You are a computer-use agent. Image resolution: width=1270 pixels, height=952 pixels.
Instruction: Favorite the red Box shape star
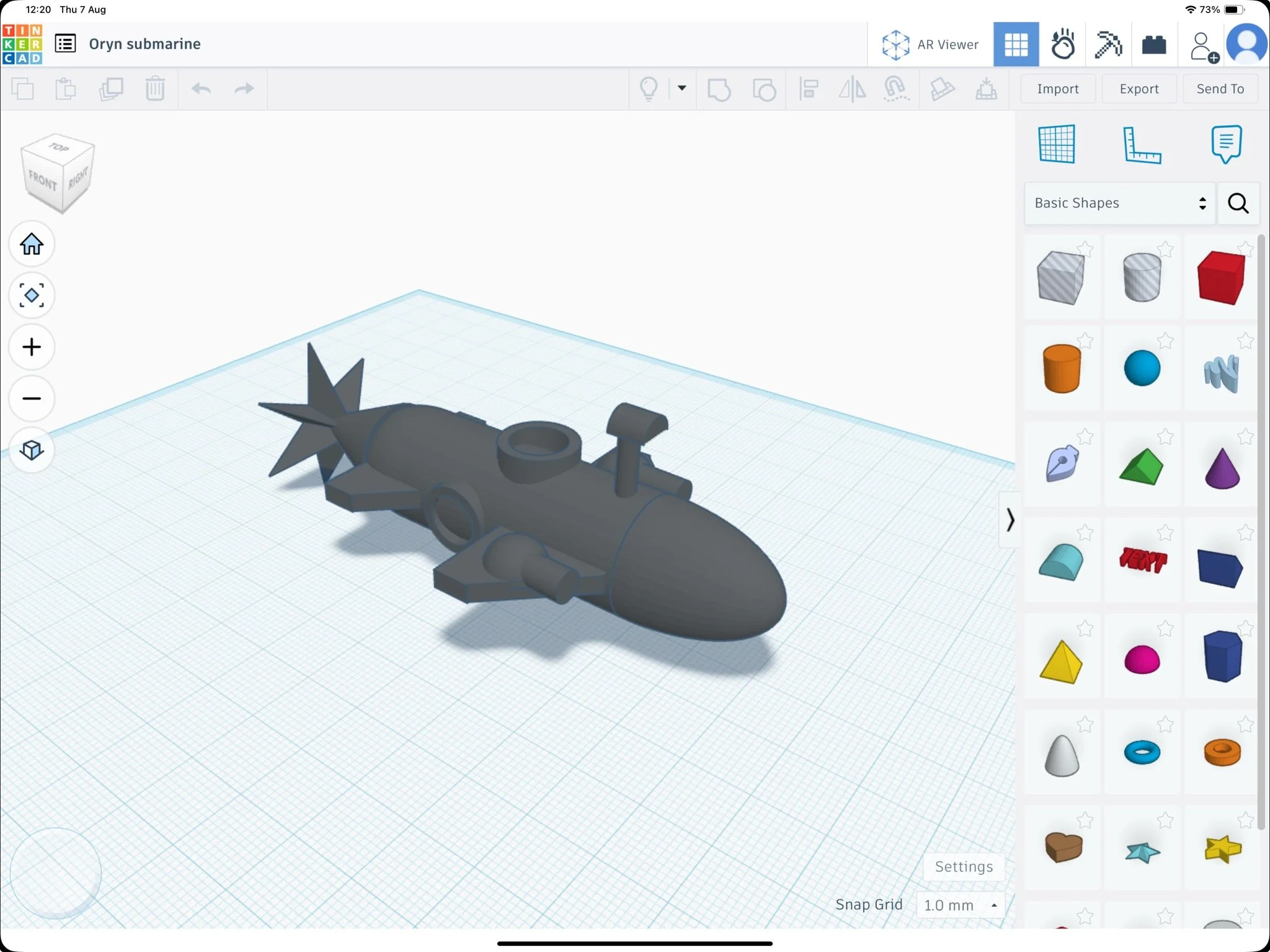pos(1245,249)
